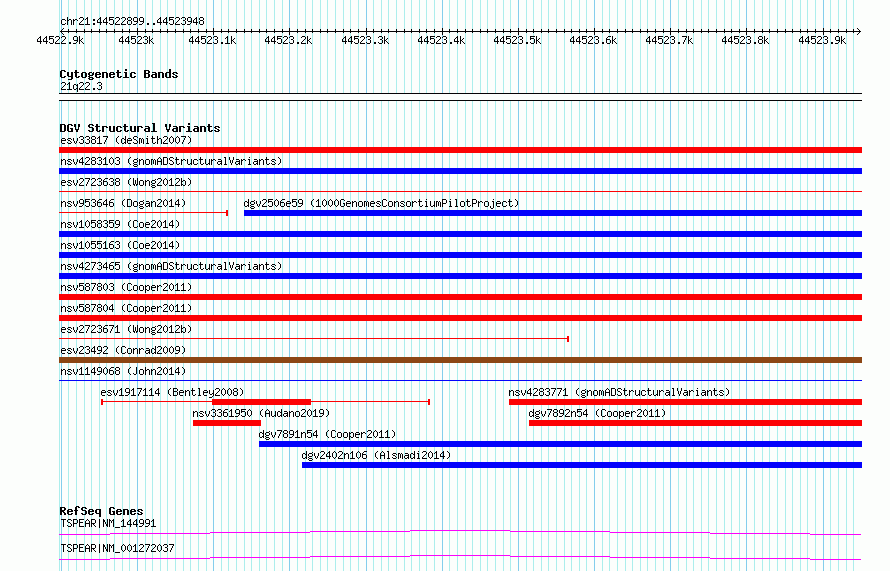
Task: Click the 44523.6k ruler tick label
Action: coord(593,40)
